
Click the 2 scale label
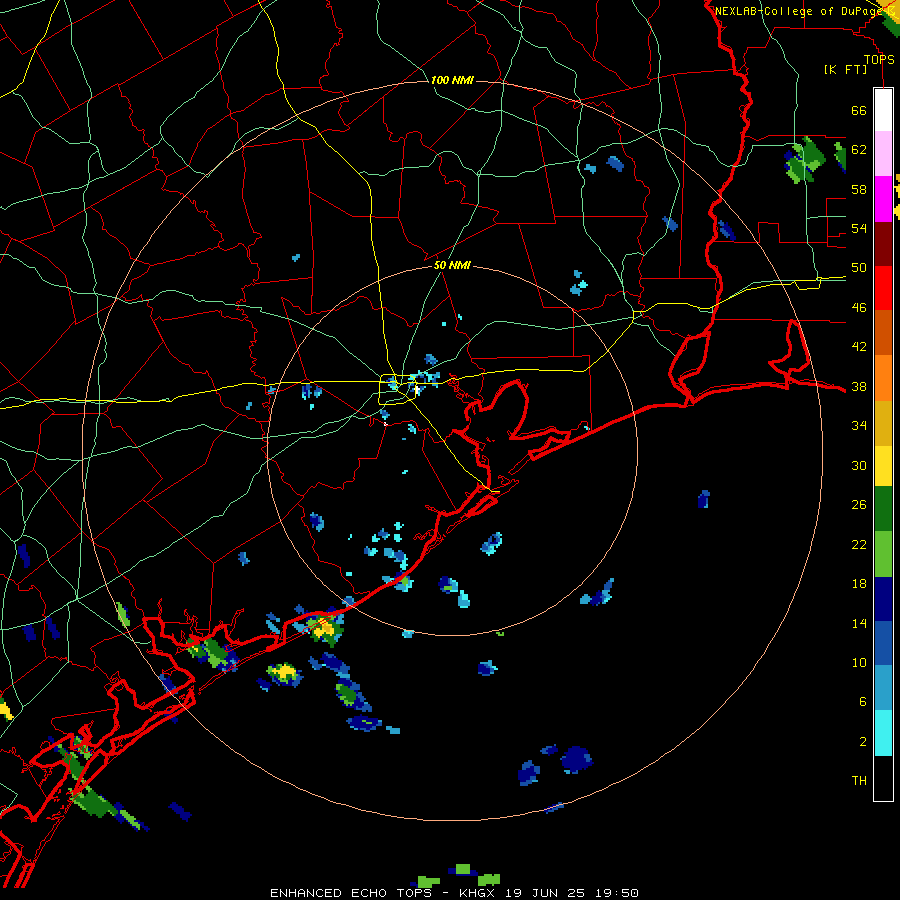coord(863,742)
